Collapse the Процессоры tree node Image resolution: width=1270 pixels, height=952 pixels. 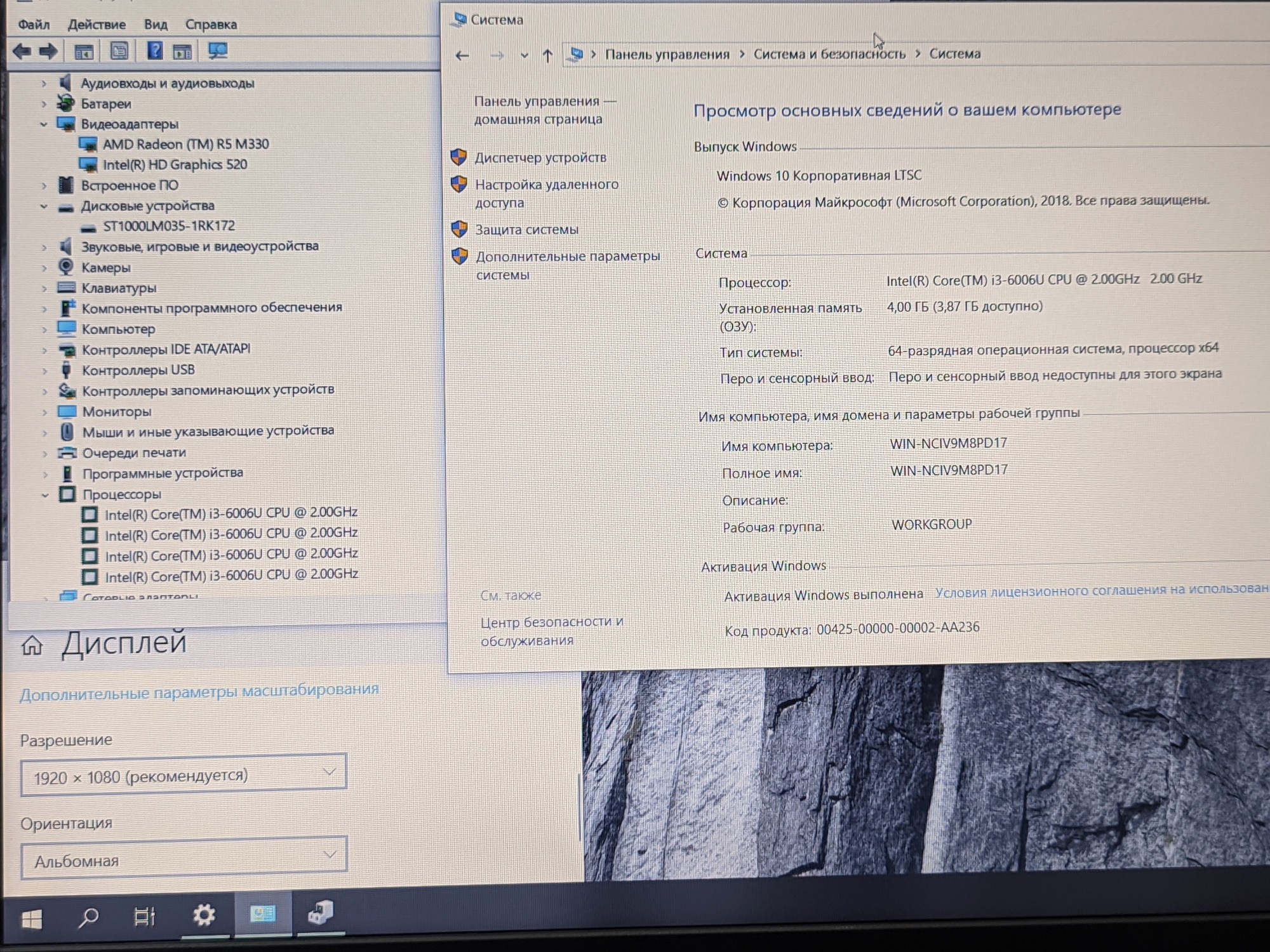click(45, 495)
